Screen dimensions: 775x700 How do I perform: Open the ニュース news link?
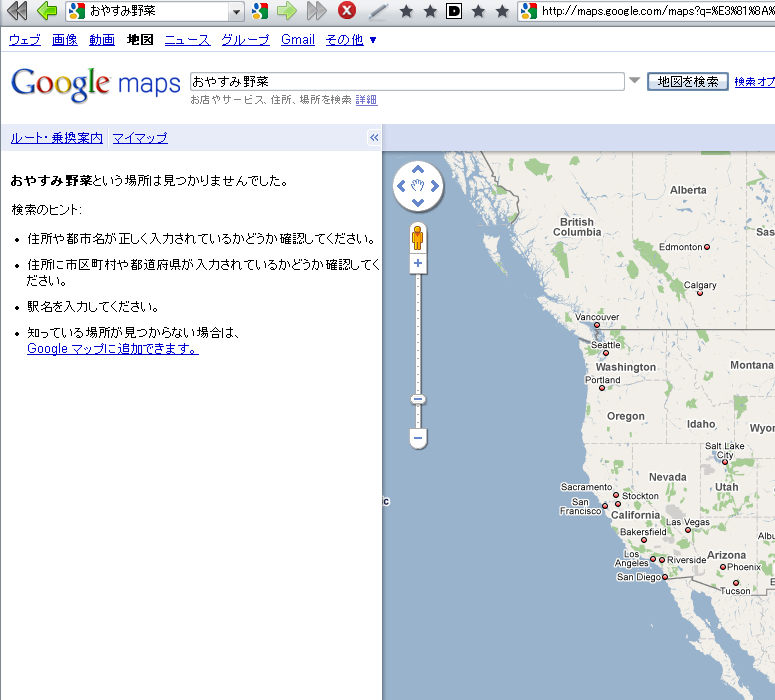tap(187, 40)
